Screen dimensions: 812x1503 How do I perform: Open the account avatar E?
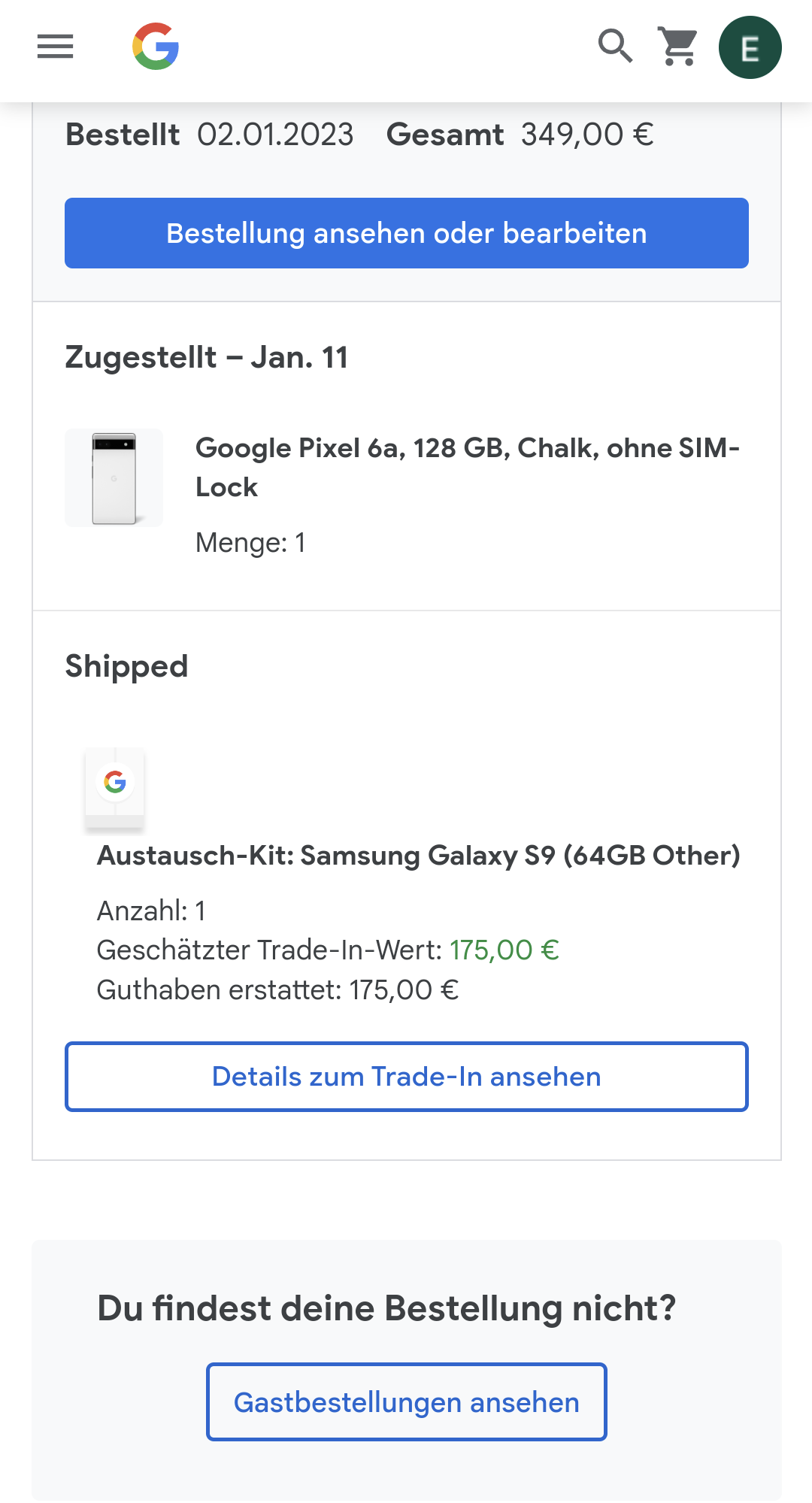pos(750,47)
